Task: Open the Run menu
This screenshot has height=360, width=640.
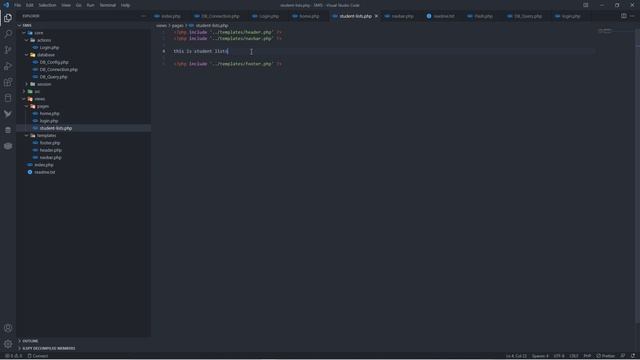Action: tap(90, 5)
